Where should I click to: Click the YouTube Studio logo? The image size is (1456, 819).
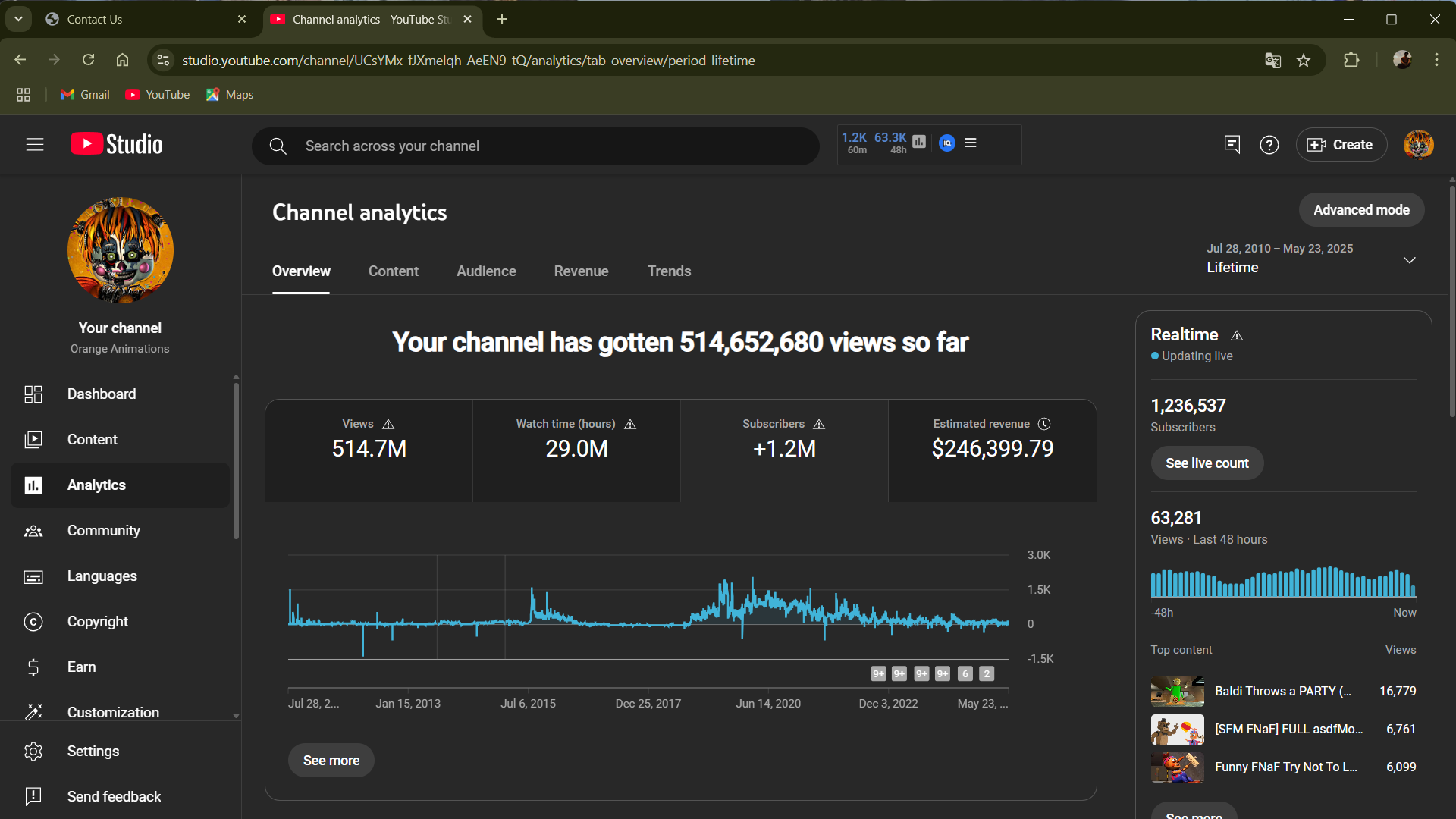coord(116,144)
